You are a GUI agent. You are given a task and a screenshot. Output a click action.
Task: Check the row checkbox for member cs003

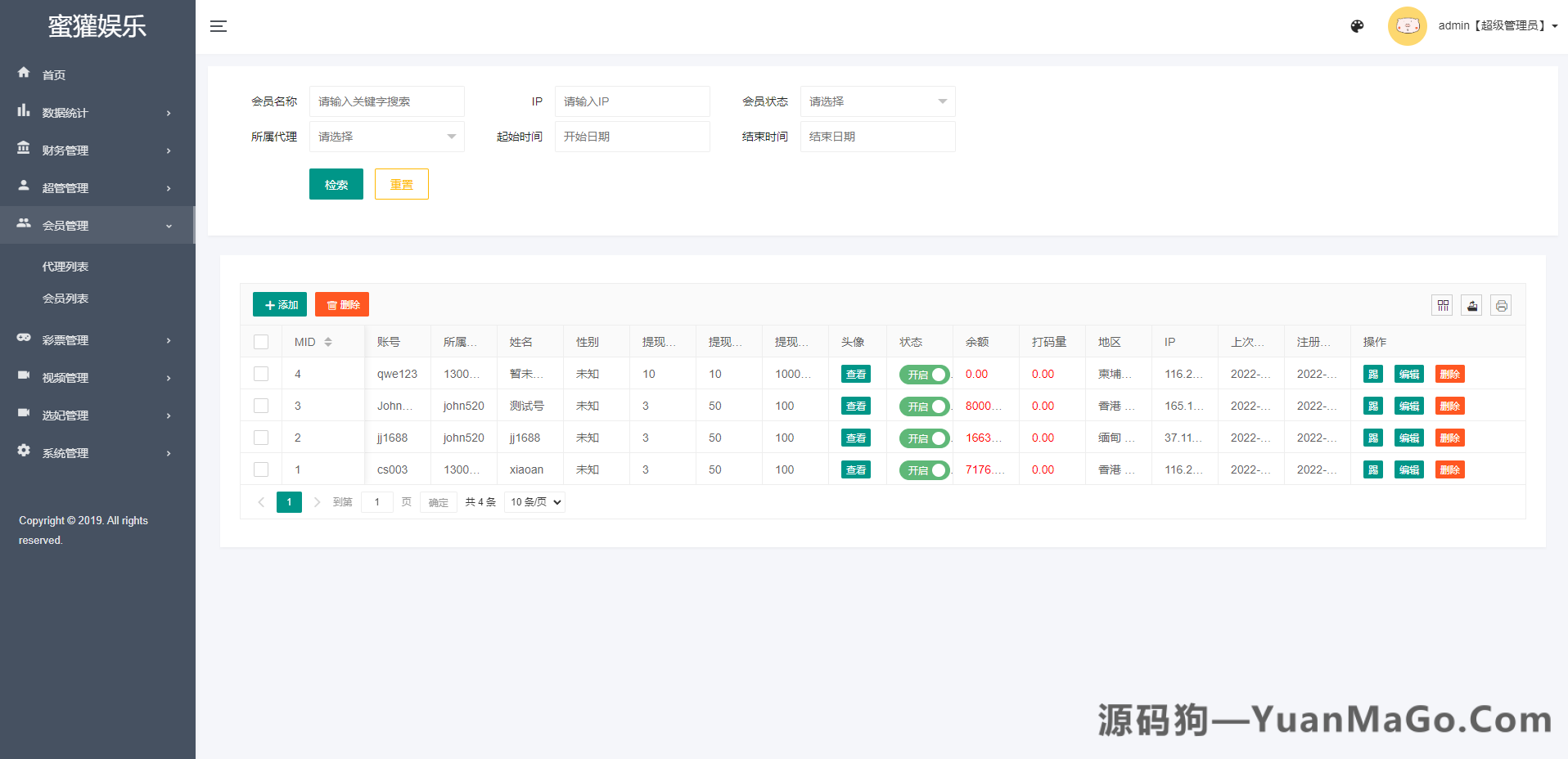261,469
